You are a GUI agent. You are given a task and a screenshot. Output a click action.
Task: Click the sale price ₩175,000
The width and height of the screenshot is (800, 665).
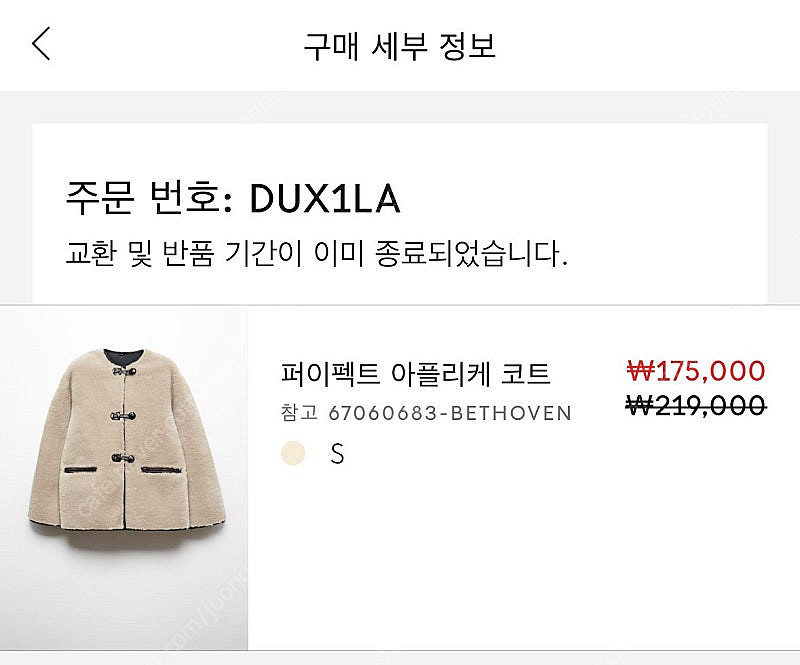pyautogui.click(x=696, y=371)
